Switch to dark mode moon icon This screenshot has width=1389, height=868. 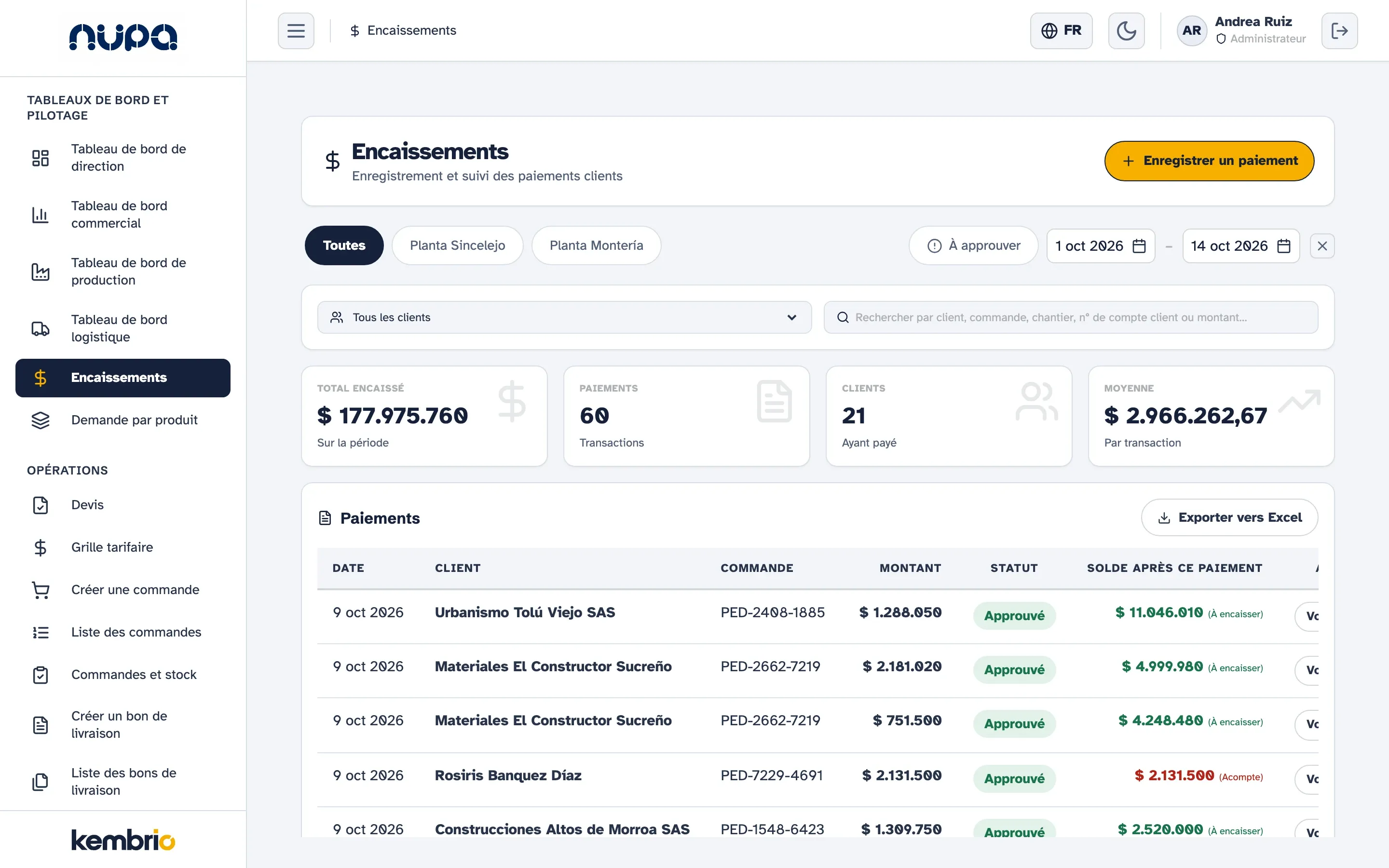click(x=1126, y=30)
